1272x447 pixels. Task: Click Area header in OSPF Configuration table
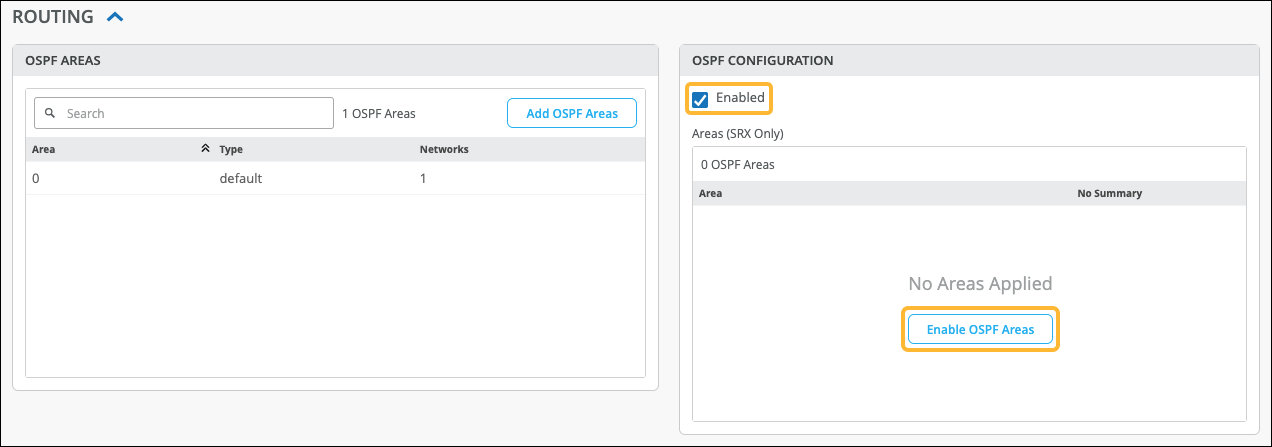(x=710, y=193)
